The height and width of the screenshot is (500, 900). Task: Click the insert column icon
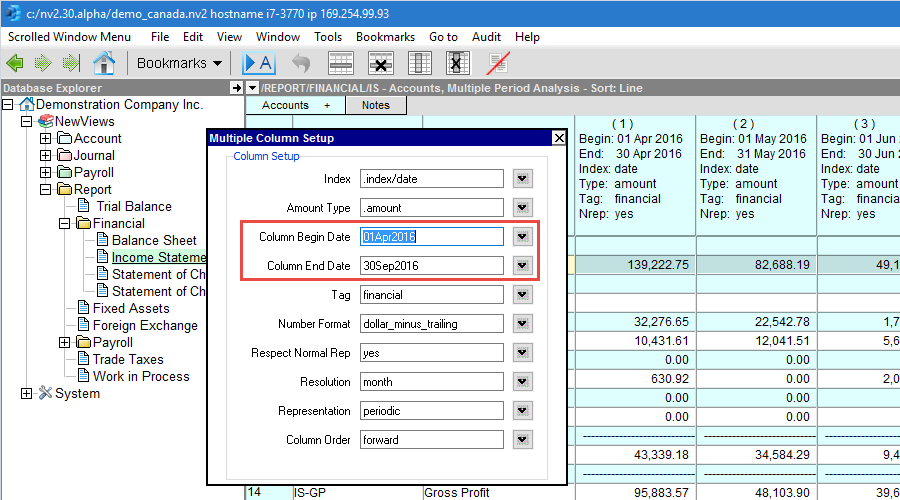coord(420,63)
